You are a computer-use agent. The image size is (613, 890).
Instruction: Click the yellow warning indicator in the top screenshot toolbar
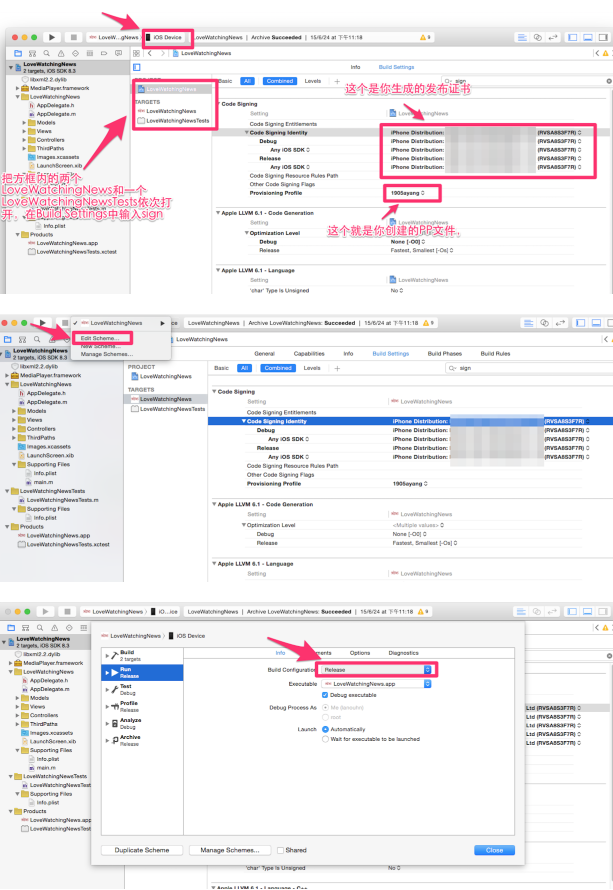425,37
